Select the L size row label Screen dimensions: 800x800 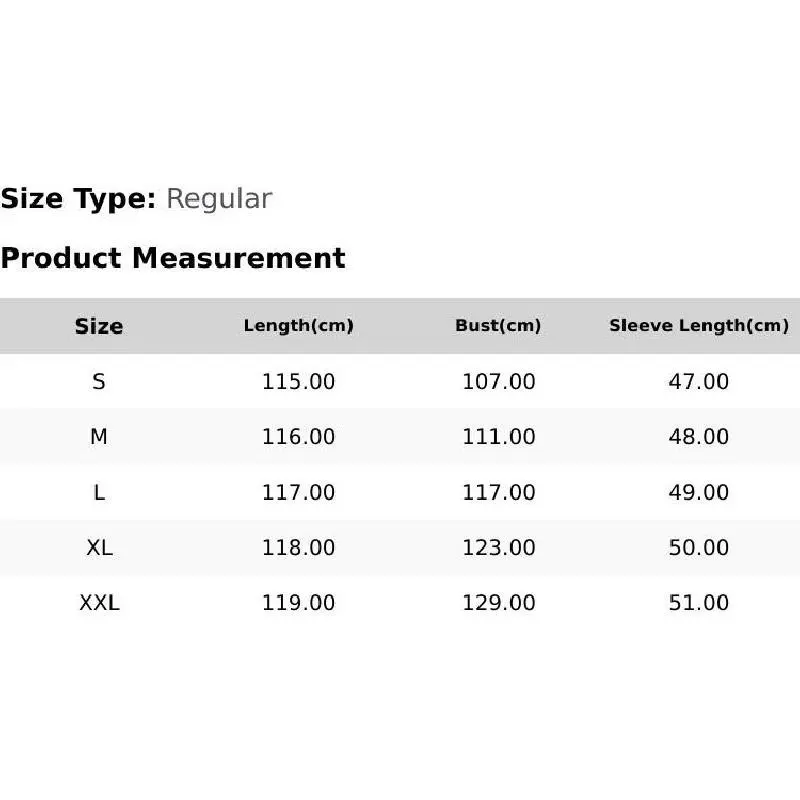tap(99, 492)
